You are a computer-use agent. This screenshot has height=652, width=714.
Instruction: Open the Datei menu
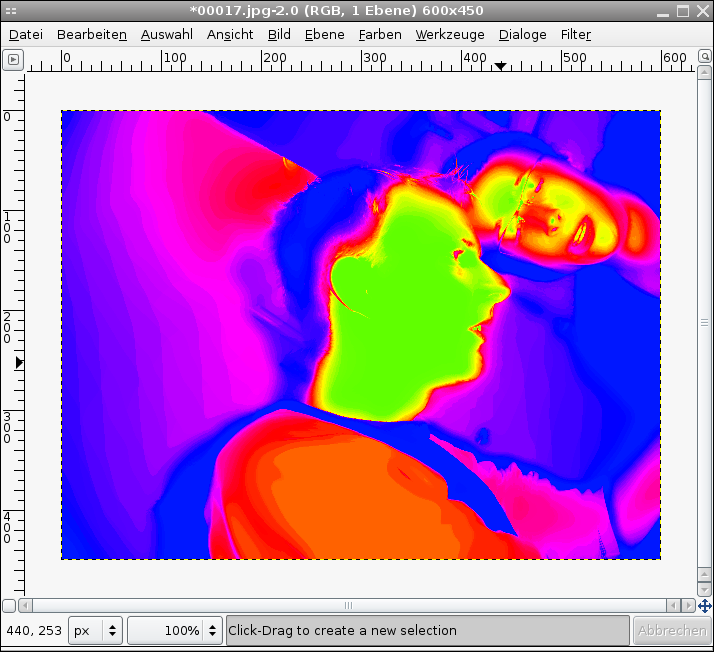26,35
